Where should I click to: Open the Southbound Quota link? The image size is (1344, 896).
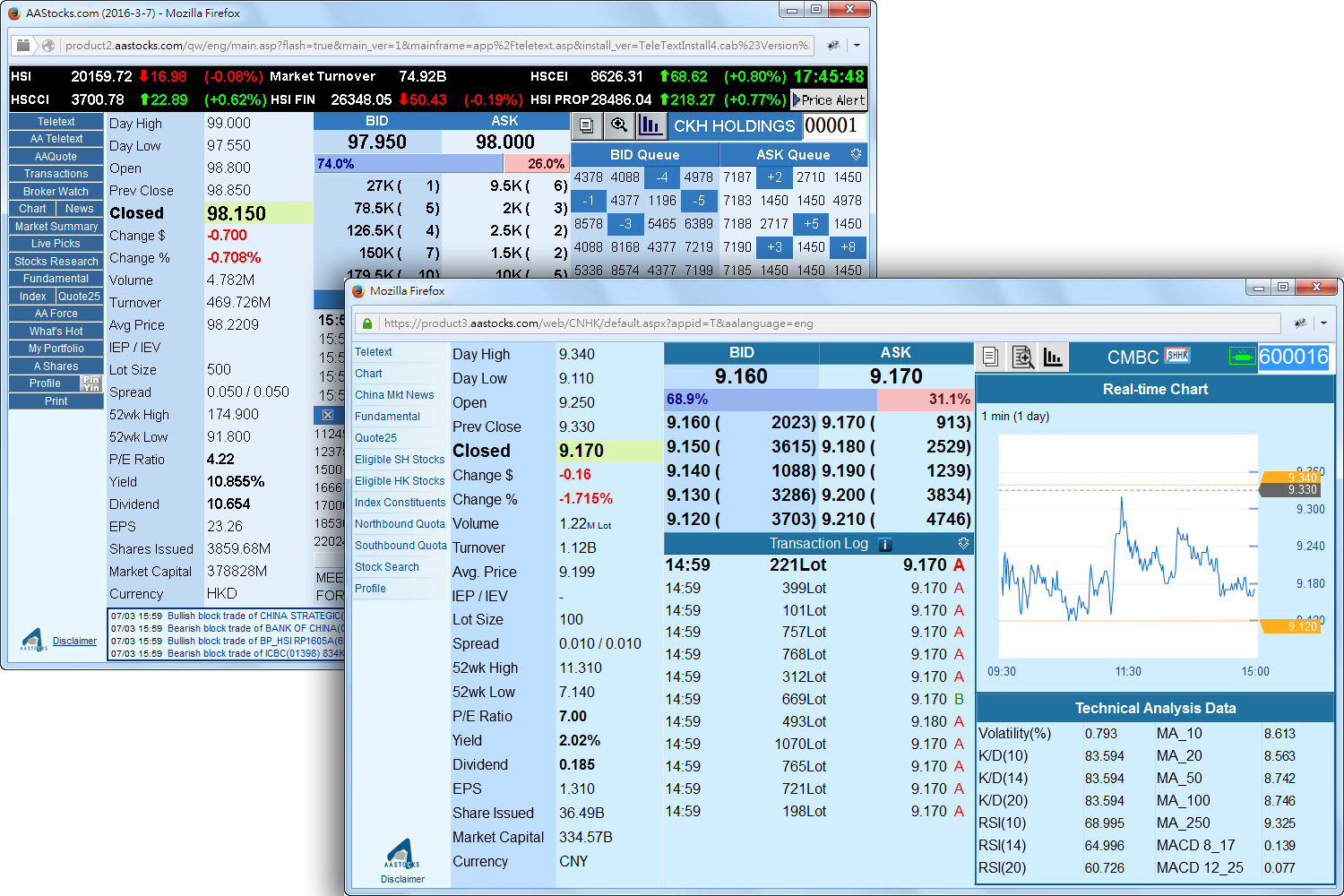(401, 546)
